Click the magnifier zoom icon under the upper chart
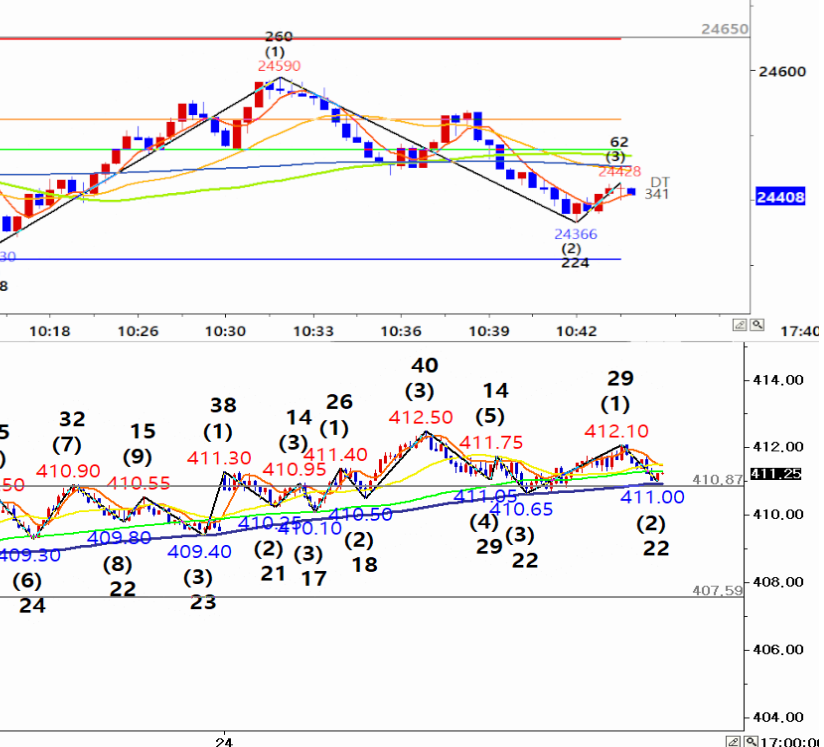The width and height of the screenshot is (824, 747). (757, 324)
